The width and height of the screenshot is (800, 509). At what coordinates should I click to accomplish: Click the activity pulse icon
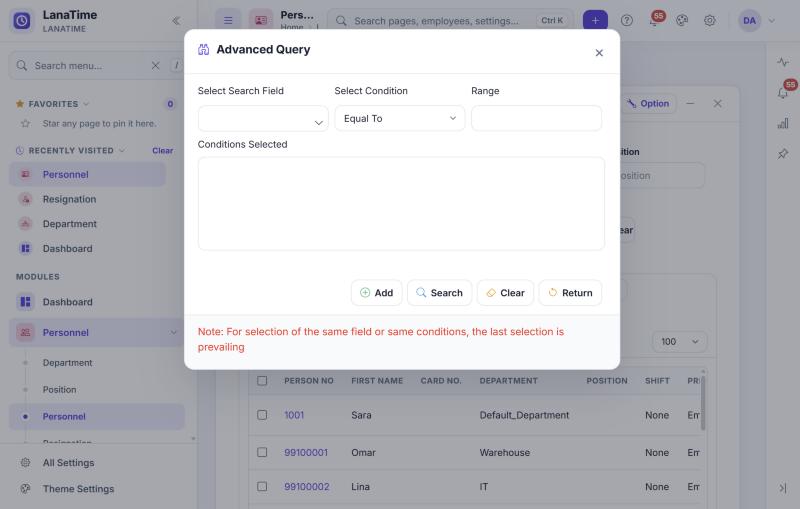pos(783,62)
